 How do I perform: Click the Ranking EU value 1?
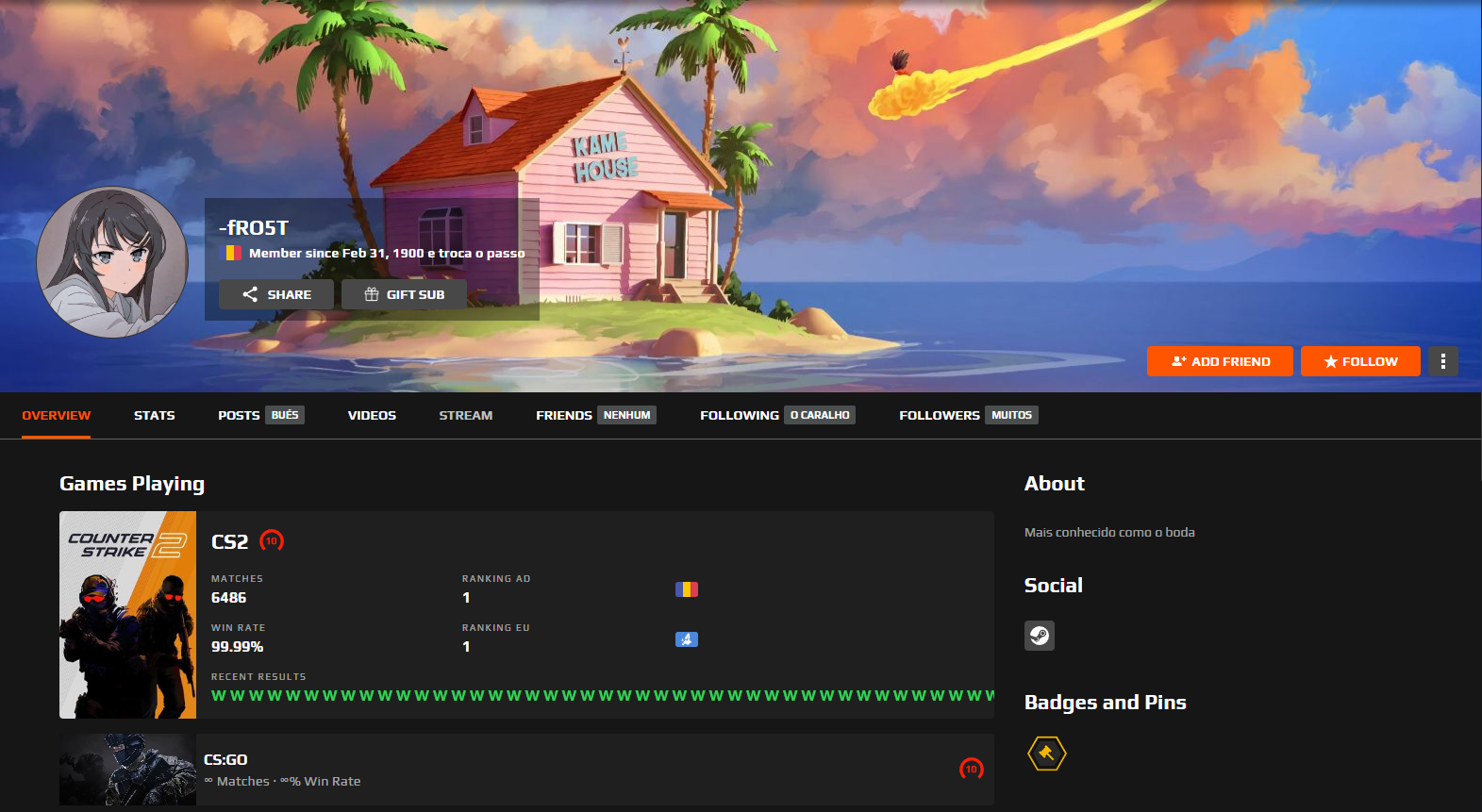coord(466,647)
